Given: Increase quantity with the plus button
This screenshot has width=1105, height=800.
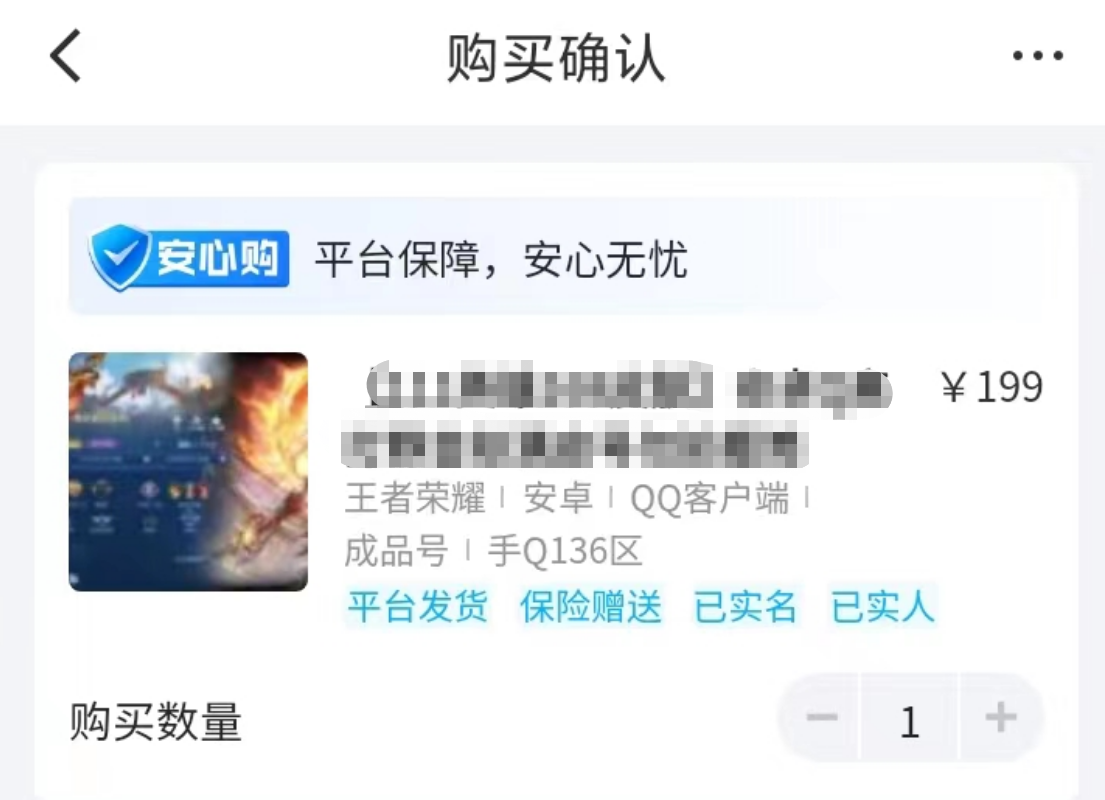Looking at the screenshot, I should pos(1001,718).
